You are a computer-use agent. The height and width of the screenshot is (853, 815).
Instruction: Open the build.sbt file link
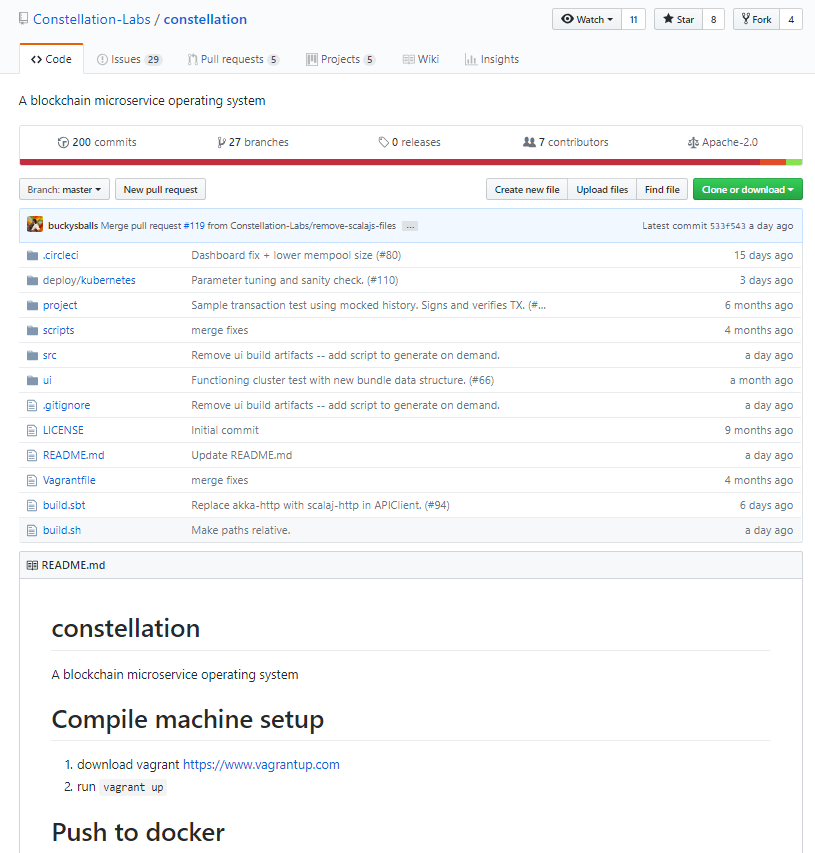pyautogui.click(x=64, y=505)
